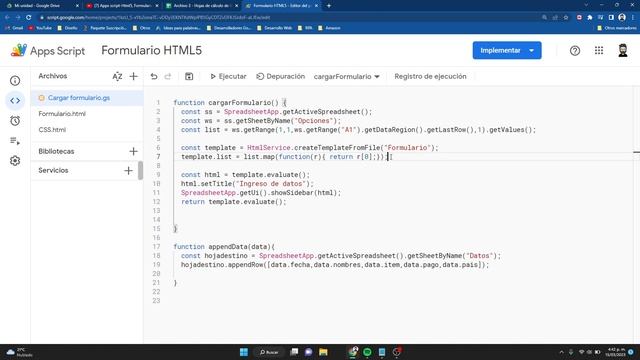
Task: Open the Gmail bookmark
Action: (15, 28)
